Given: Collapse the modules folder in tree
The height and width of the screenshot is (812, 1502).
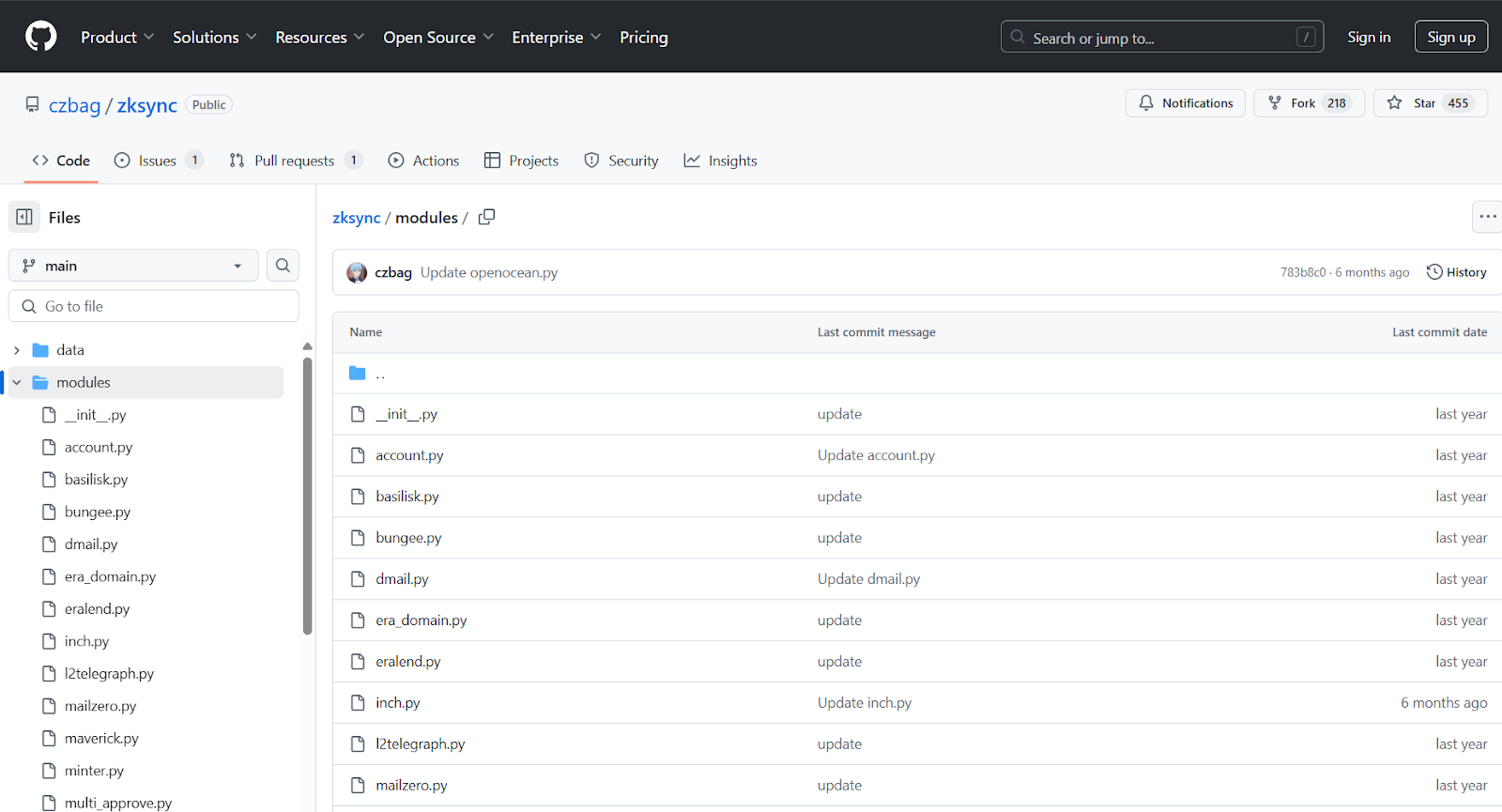Looking at the screenshot, I should [x=17, y=382].
